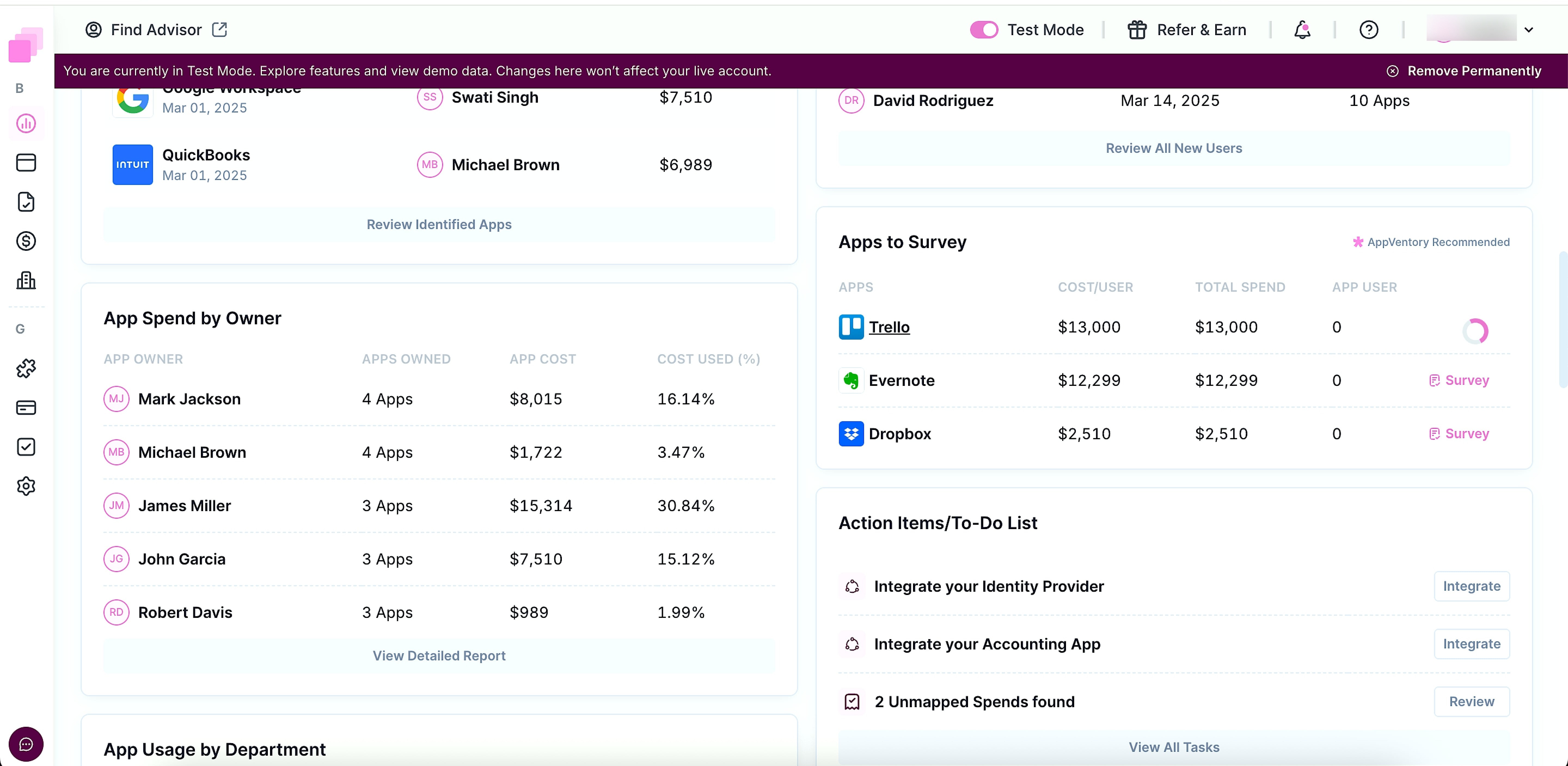This screenshot has height=766, width=1568.
Task: Click Review Identified Apps
Action: click(x=439, y=225)
